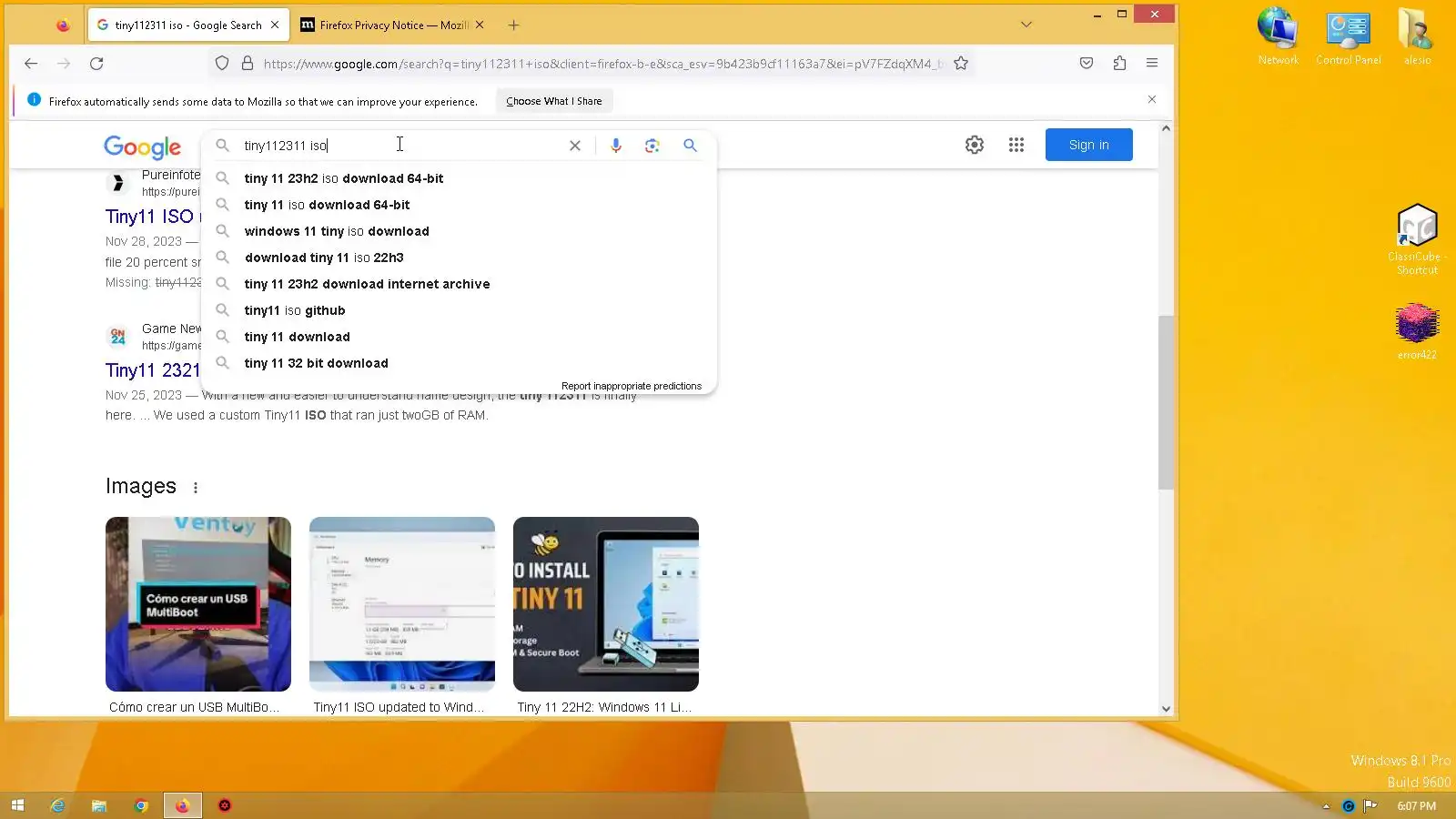1456x819 pixels.
Task: Open the Action Center flag icon
Action: 1370,806
